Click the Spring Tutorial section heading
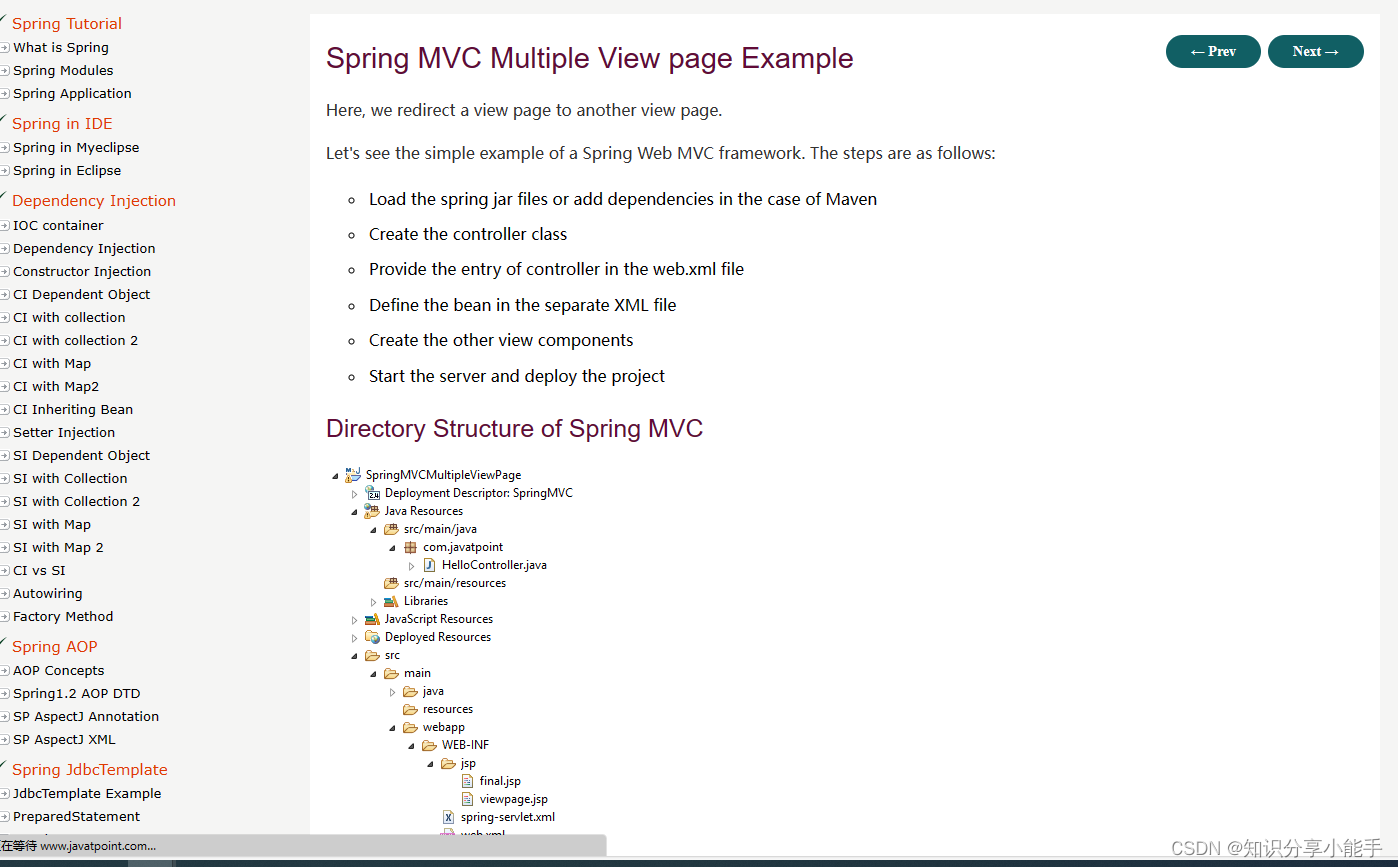Image resolution: width=1398 pixels, height=867 pixels. pyautogui.click(x=67, y=23)
